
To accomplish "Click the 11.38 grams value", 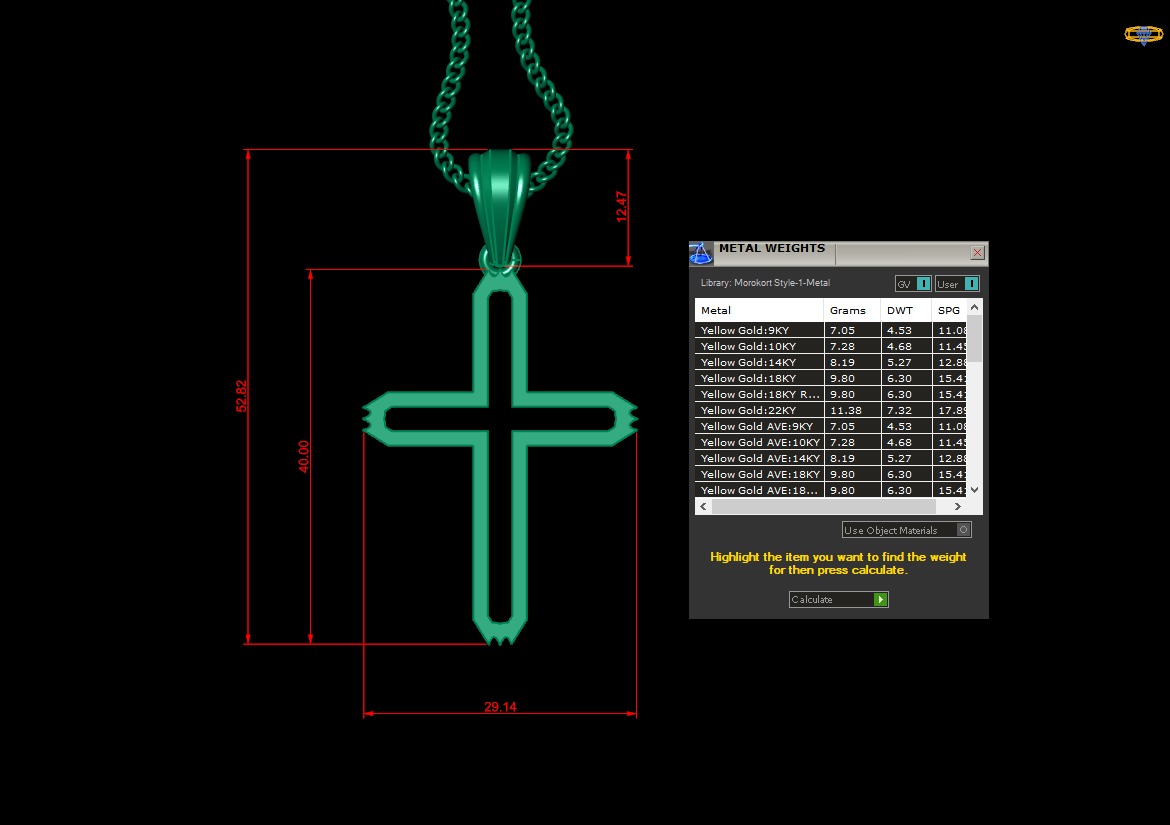I will click(x=845, y=410).
